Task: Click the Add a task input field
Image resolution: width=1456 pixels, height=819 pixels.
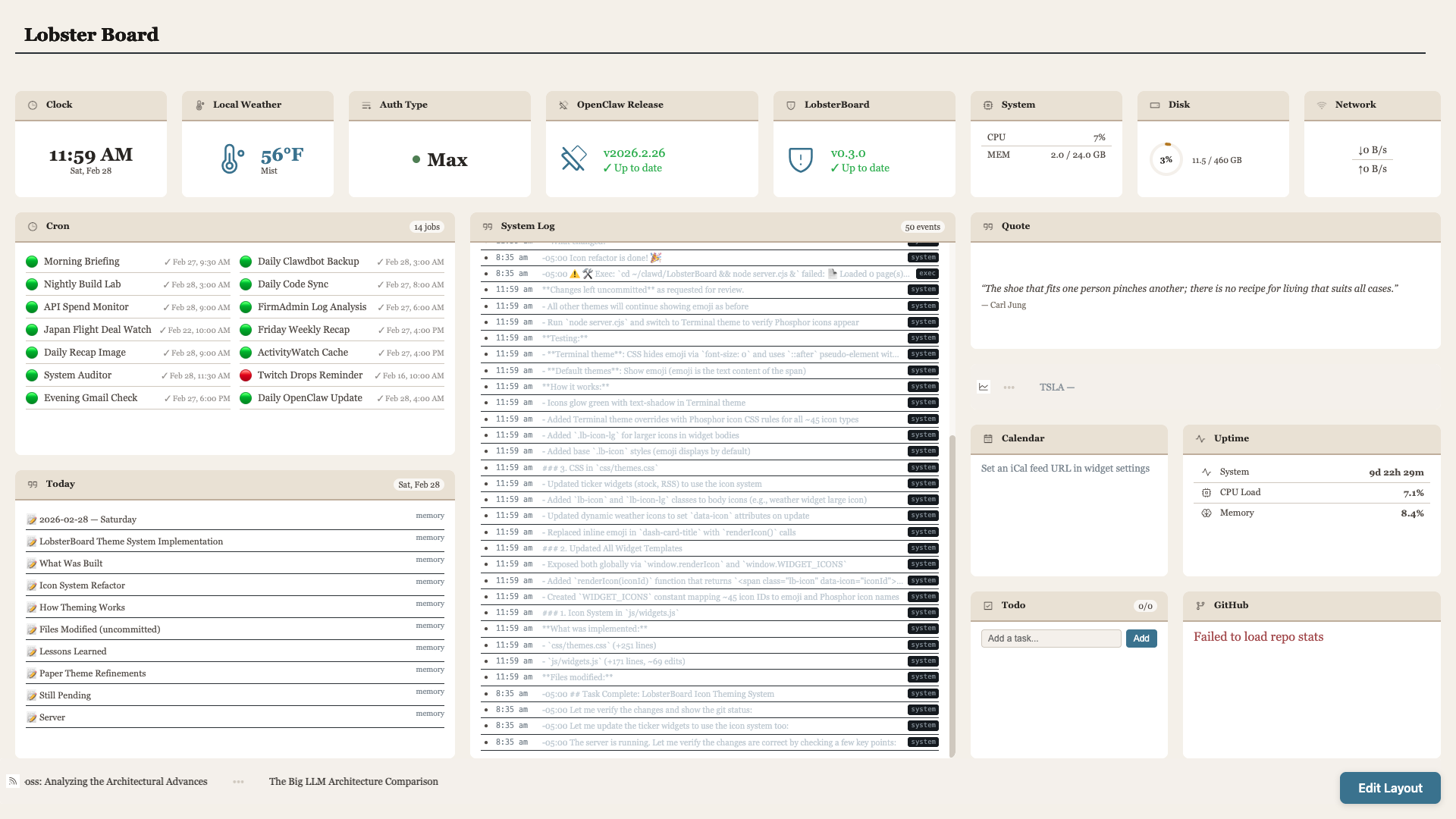Action: (1050, 639)
